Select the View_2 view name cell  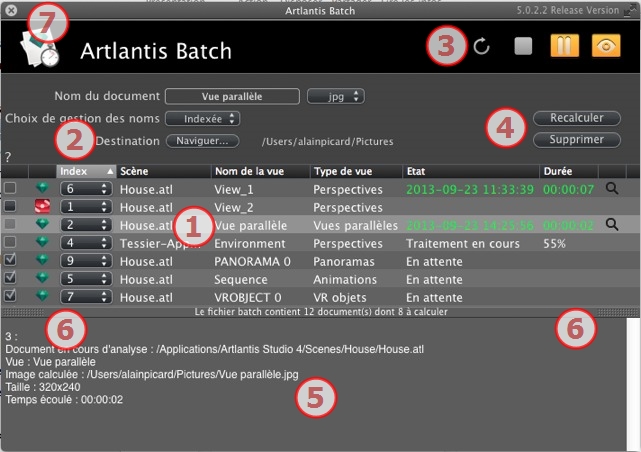[x=233, y=208]
